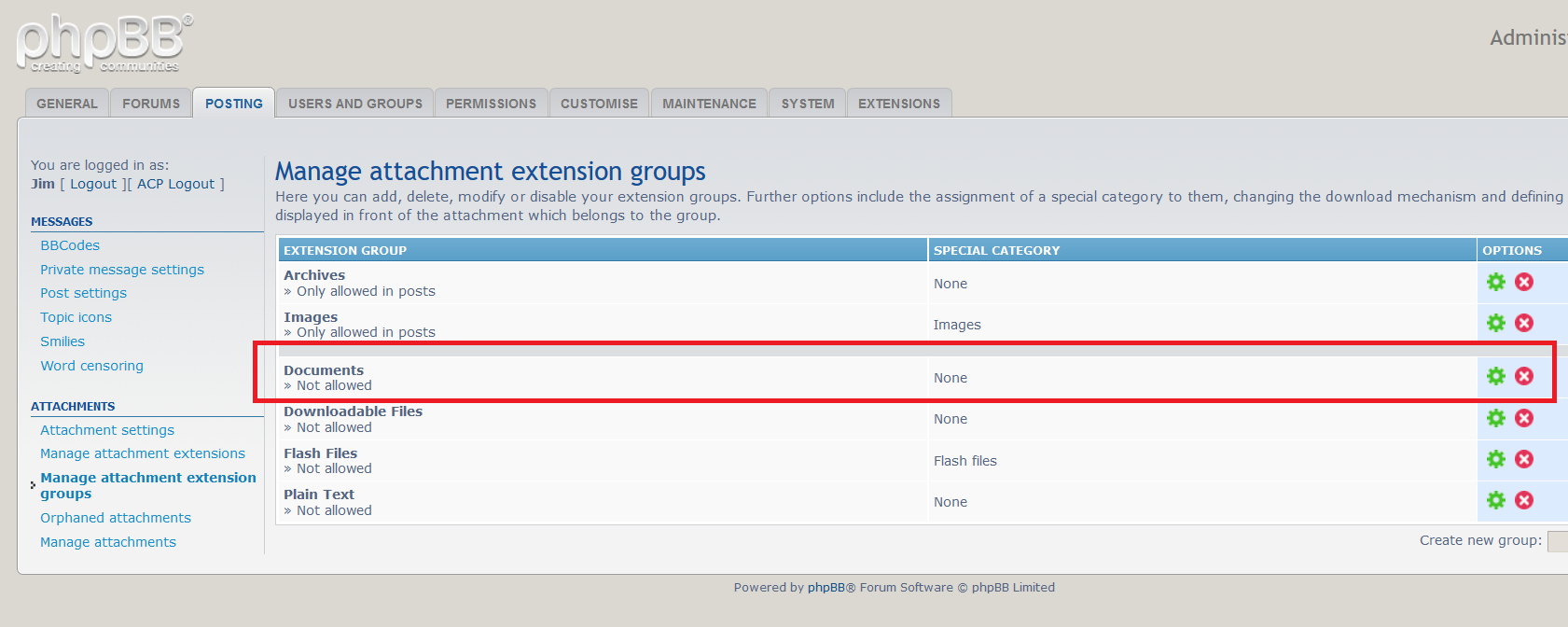The height and width of the screenshot is (627, 1568).
Task: Open Orphaned attachments page
Action: tap(116, 518)
